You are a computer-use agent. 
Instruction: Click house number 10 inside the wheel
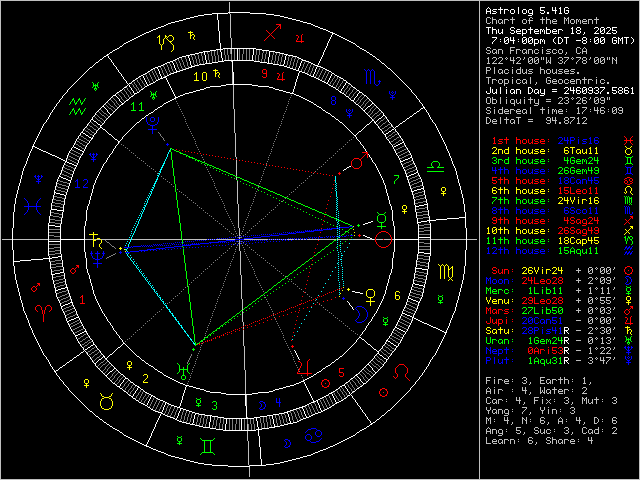pos(200,76)
